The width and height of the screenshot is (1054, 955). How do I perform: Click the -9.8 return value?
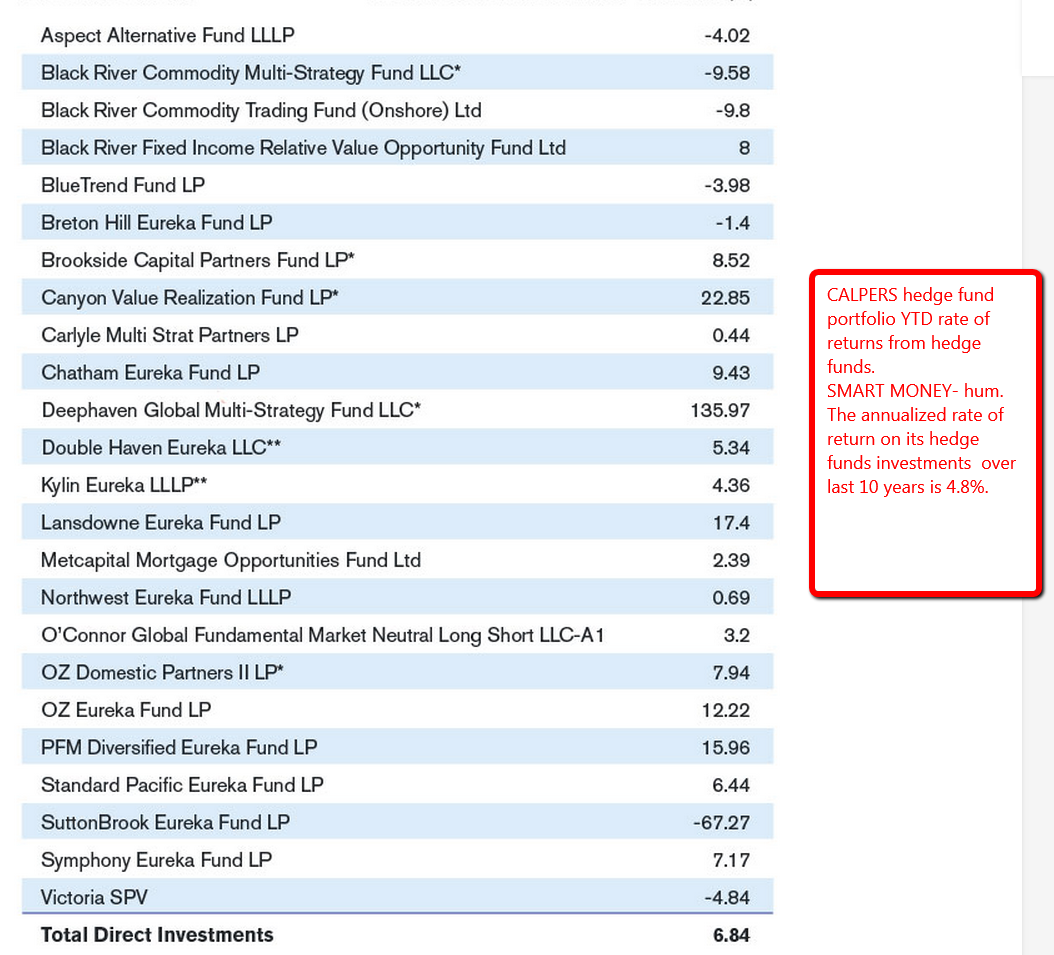click(733, 110)
